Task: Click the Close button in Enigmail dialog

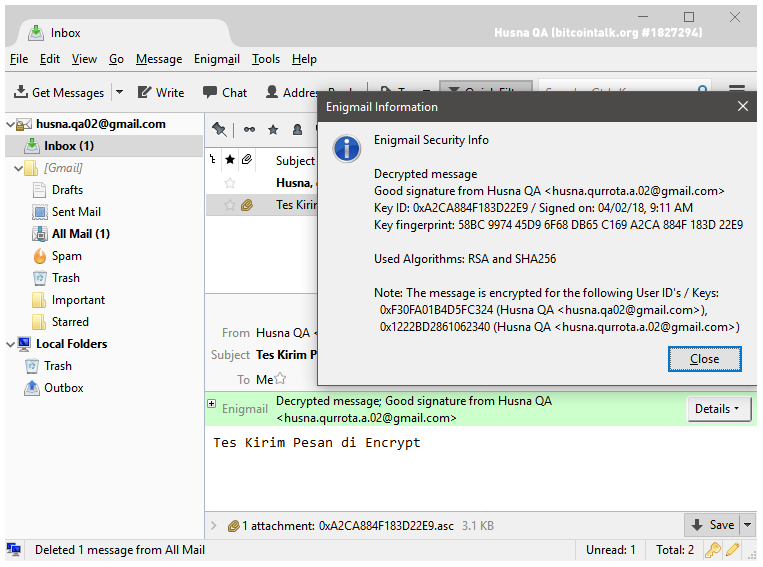Action: tap(705, 359)
